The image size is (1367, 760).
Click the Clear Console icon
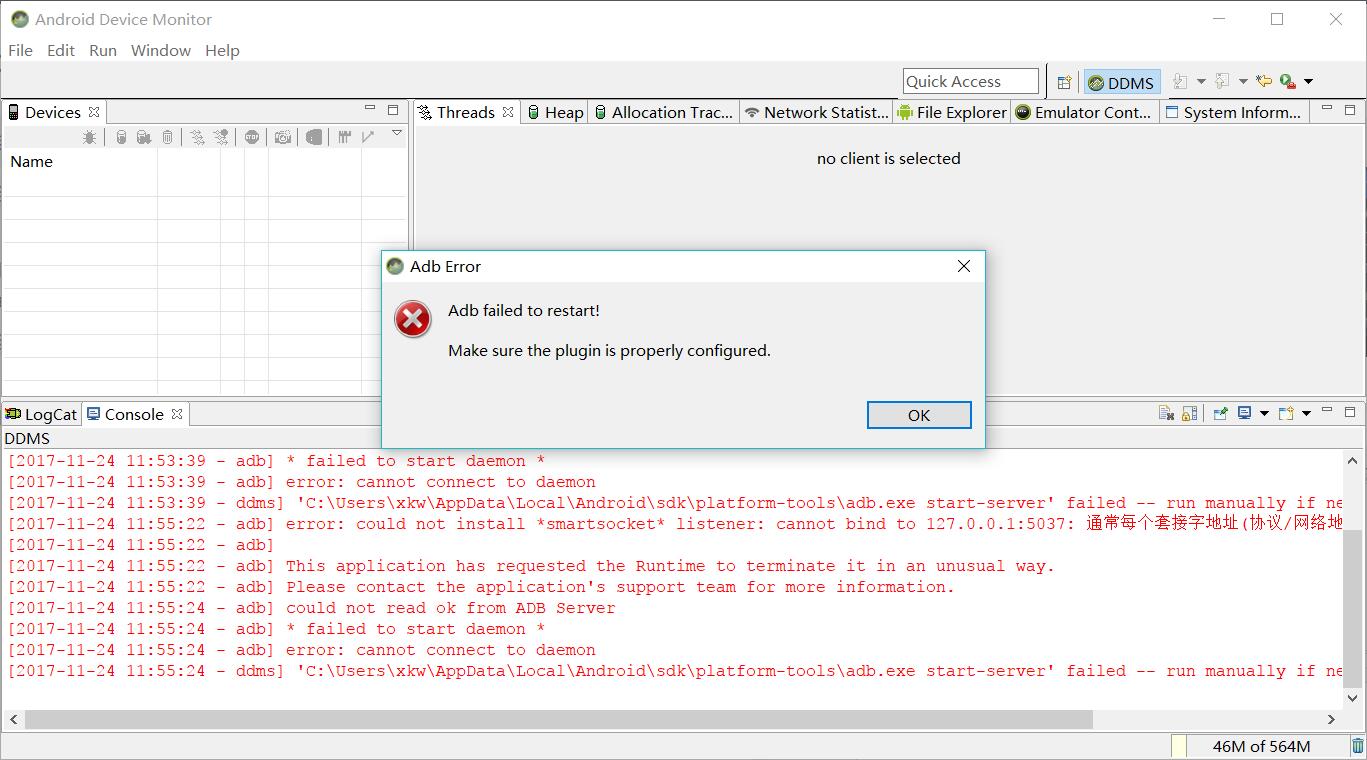1166,413
